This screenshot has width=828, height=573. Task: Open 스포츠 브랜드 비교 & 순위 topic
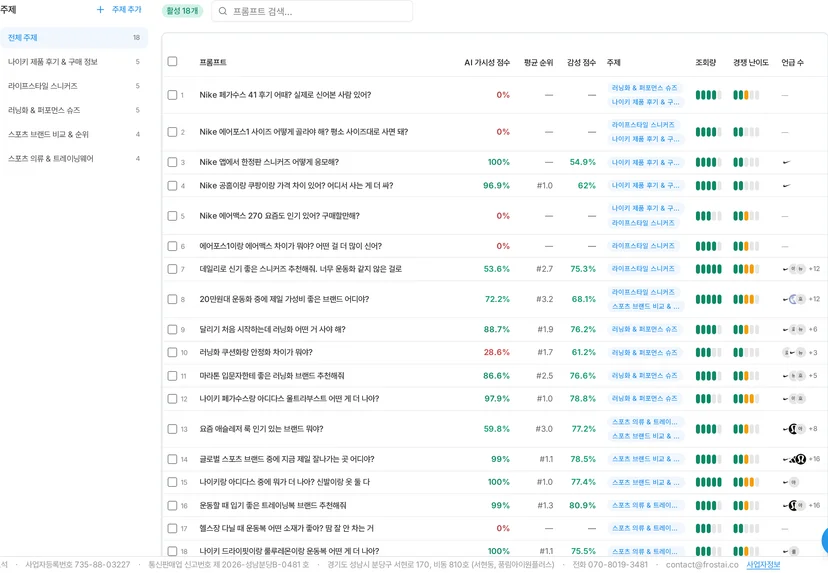coord(74,134)
